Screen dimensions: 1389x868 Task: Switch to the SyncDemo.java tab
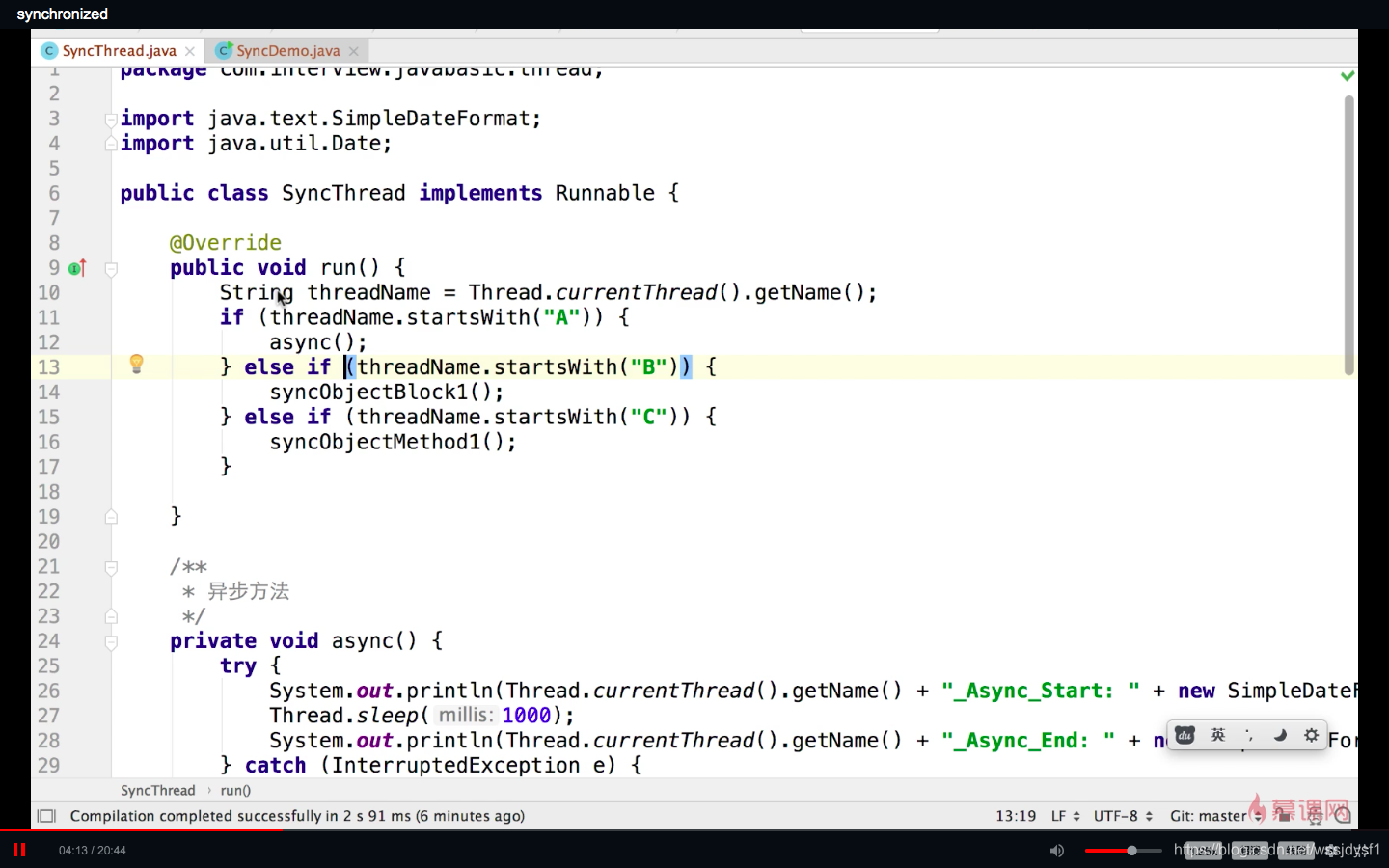pyautogui.click(x=287, y=51)
